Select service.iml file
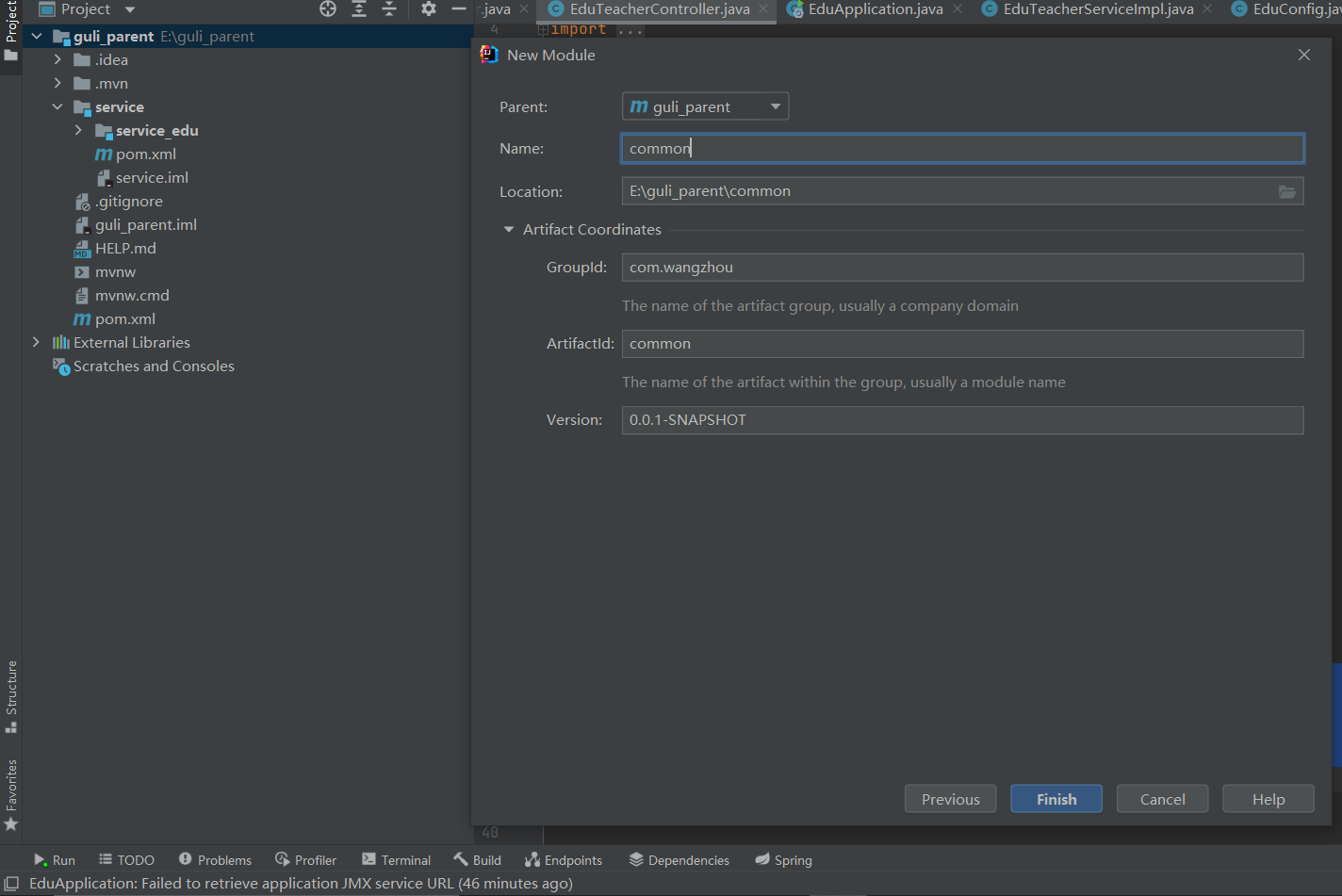 coord(142,177)
